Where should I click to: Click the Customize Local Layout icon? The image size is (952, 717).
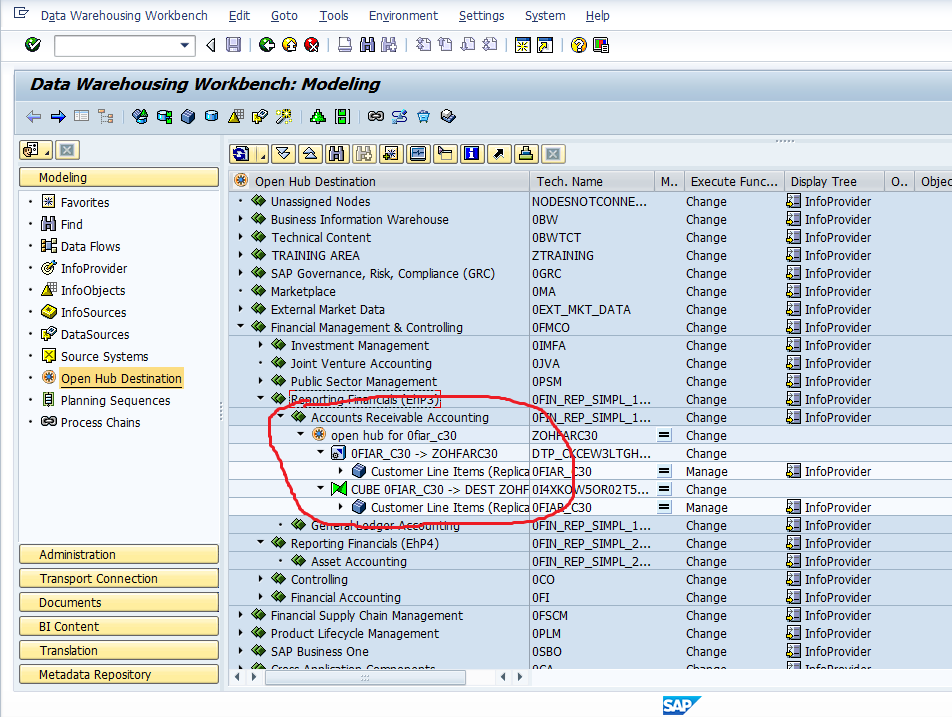tap(601, 45)
